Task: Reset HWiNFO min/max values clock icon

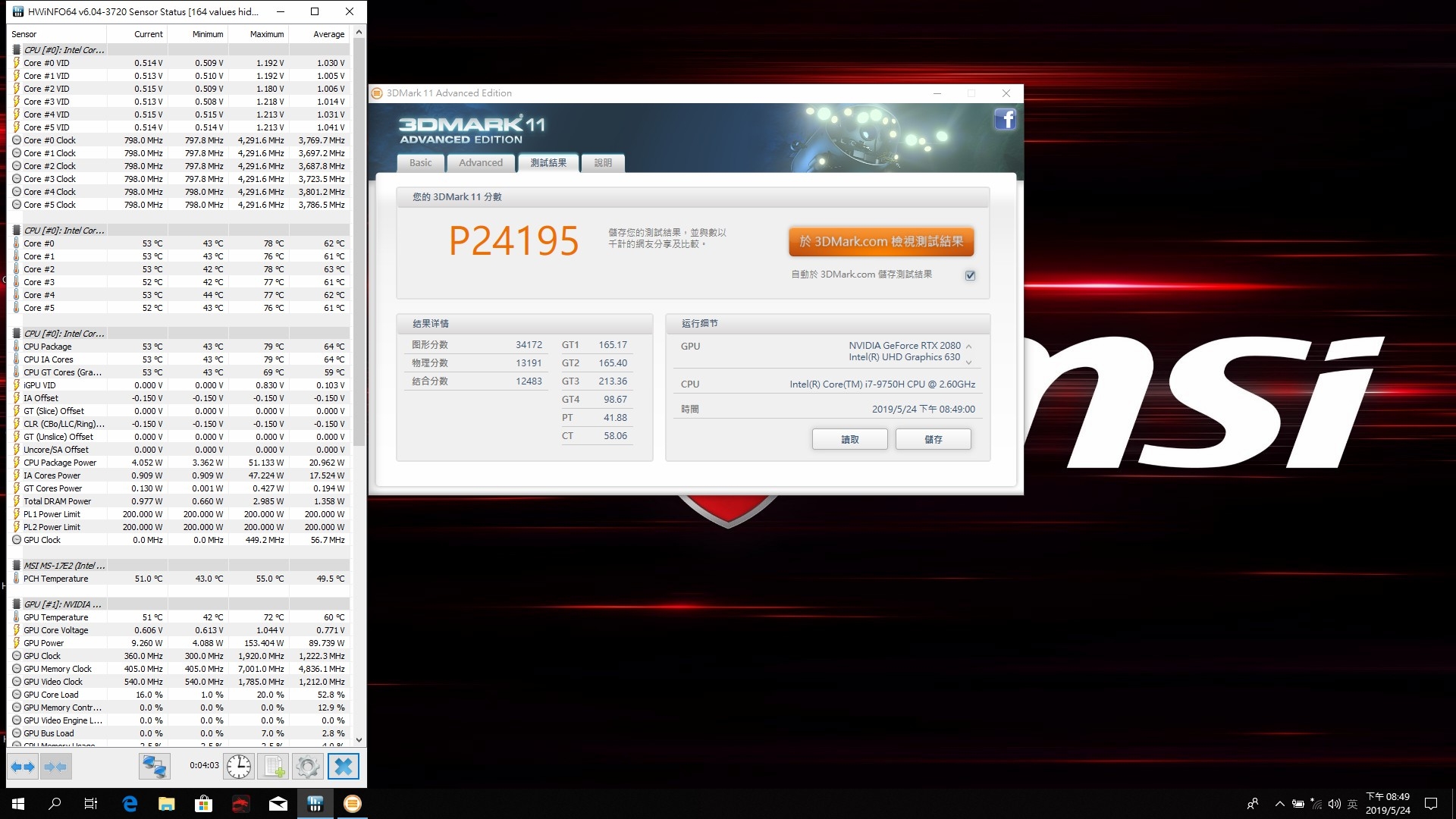Action: pyautogui.click(x=239, y=767)
